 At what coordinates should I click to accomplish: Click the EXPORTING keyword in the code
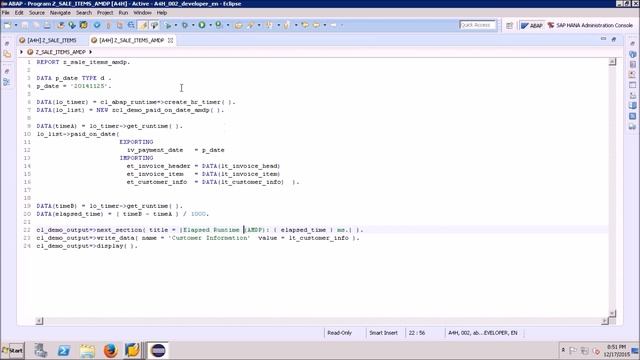click(136, 142)
